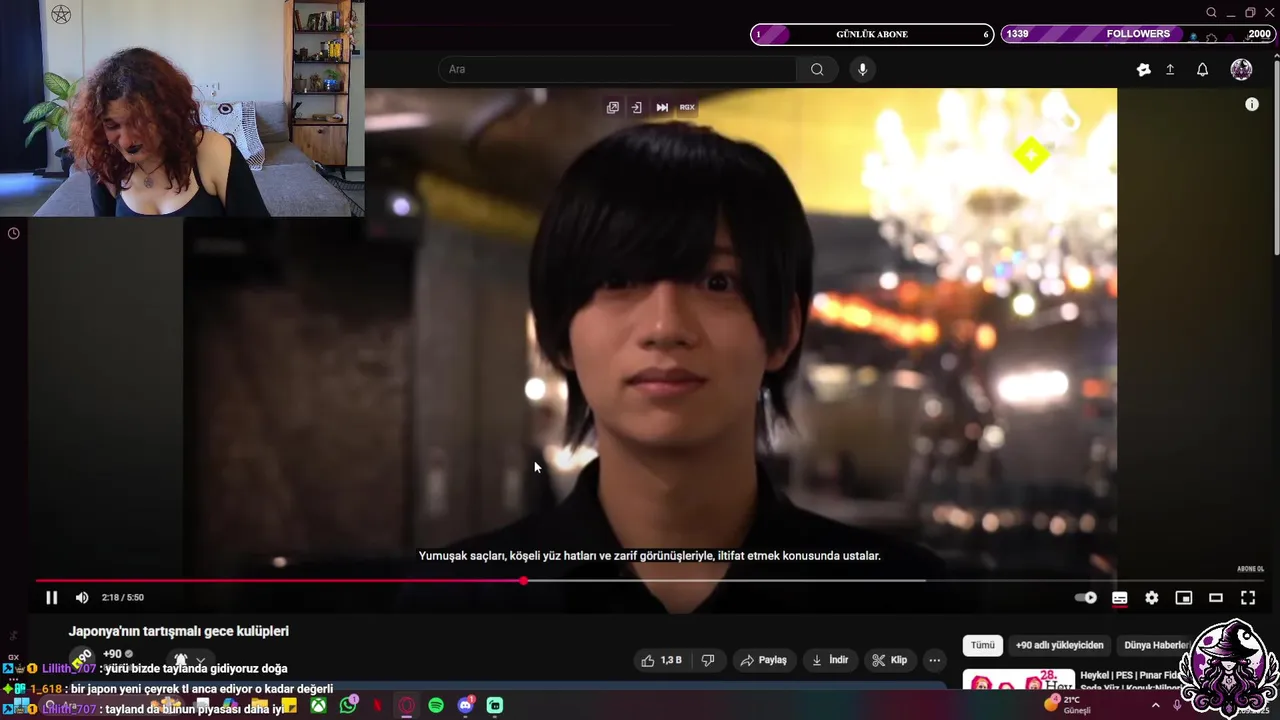Screen dimensions: 1280x720
Task: Click the elapsed time display 2:18 / 5:50
Action: pos(122,598)
